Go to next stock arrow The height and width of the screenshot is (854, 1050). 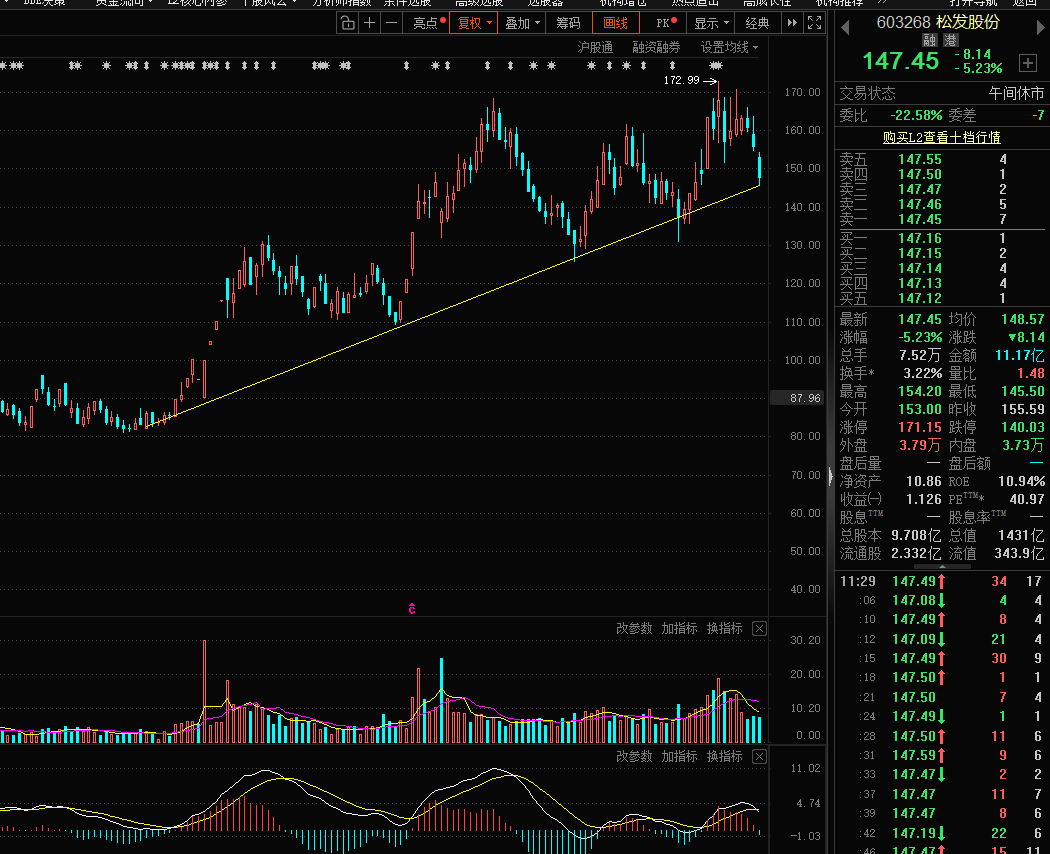pos(1041,27)
